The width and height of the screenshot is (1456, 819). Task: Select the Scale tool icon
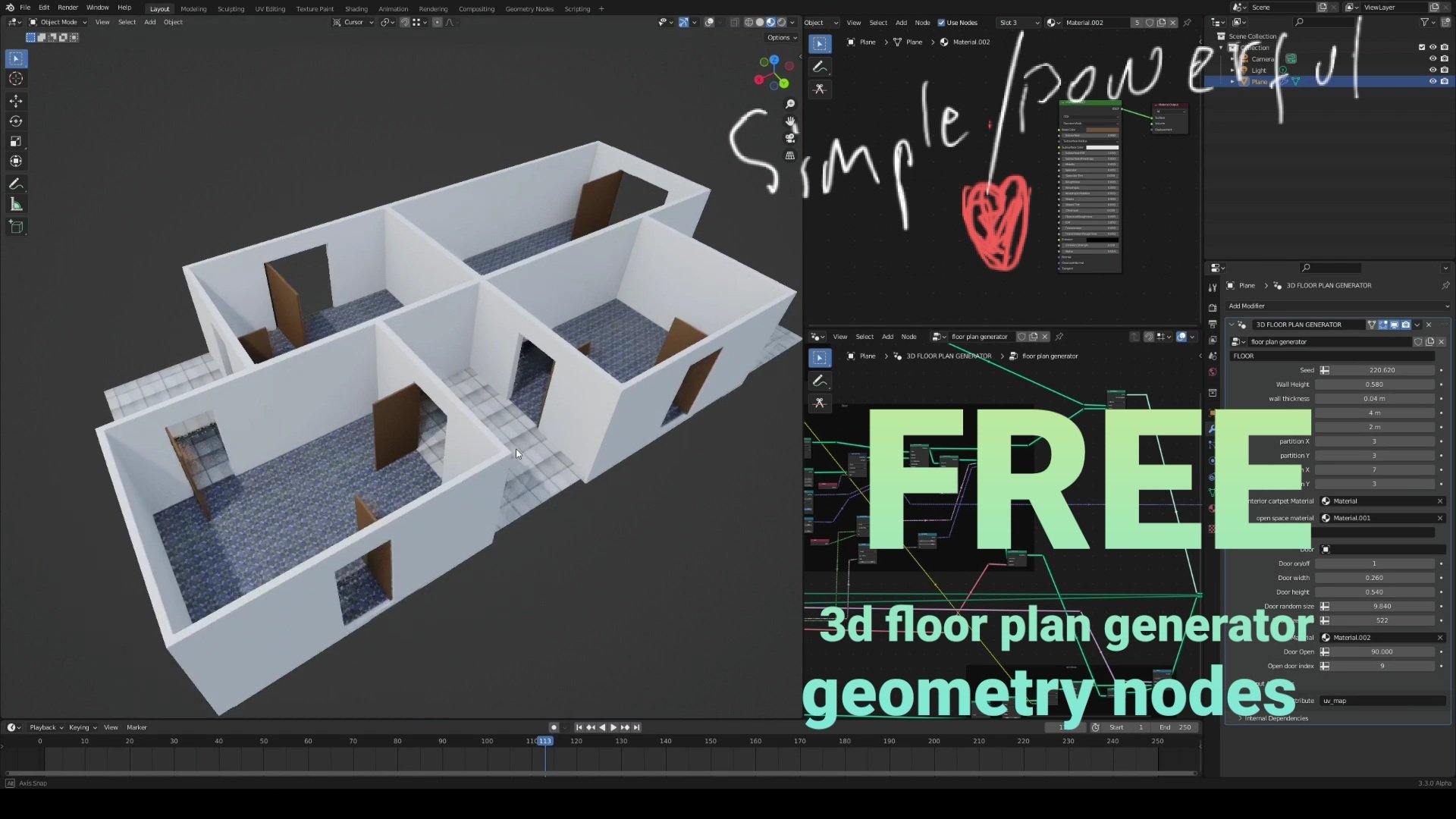click(x=16, y=141)
